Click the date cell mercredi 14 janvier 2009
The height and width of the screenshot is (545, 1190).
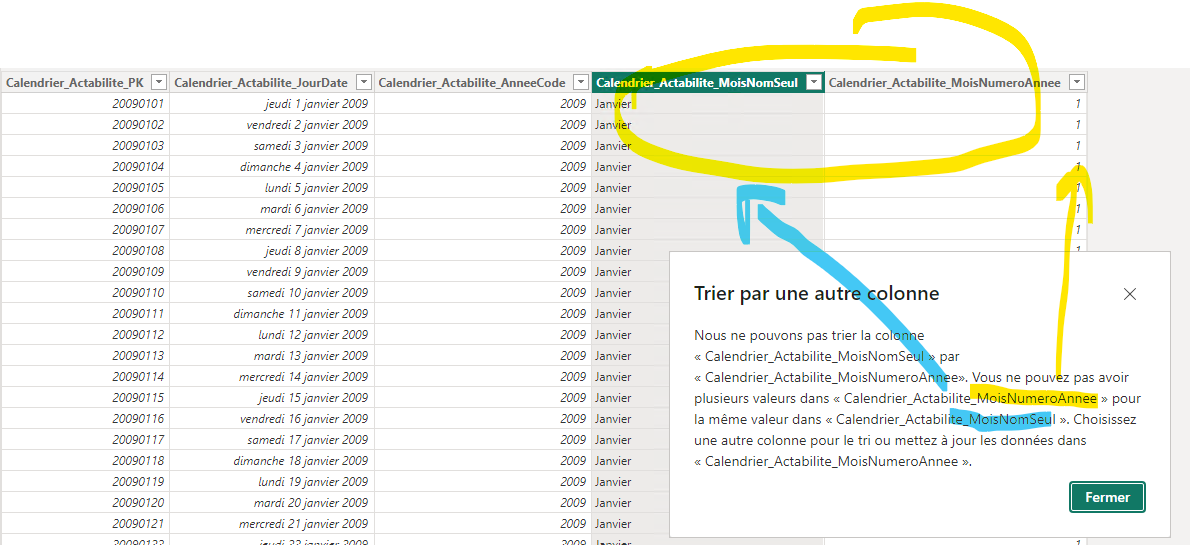click(272, 376)
